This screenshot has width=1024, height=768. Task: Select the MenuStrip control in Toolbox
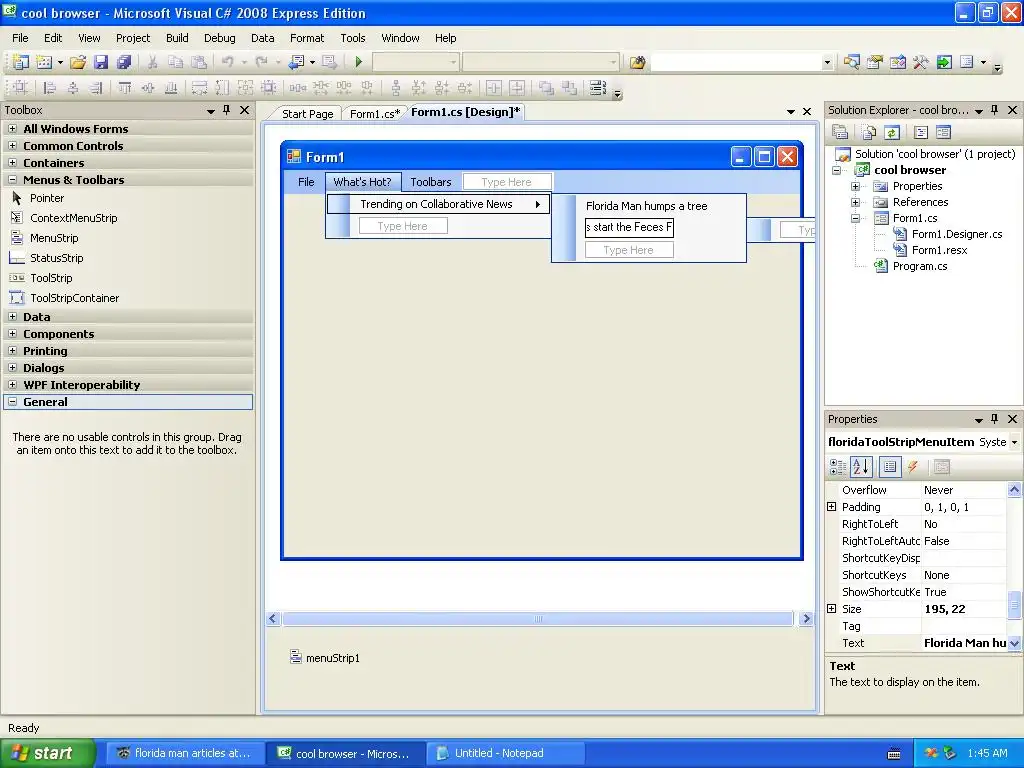coord(54,238)
